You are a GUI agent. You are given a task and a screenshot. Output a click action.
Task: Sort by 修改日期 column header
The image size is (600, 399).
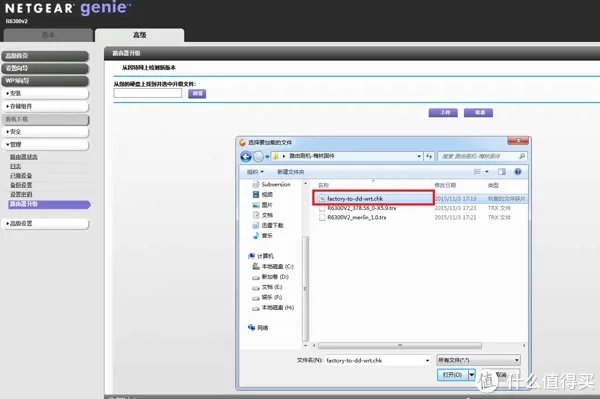coord(445,185)
